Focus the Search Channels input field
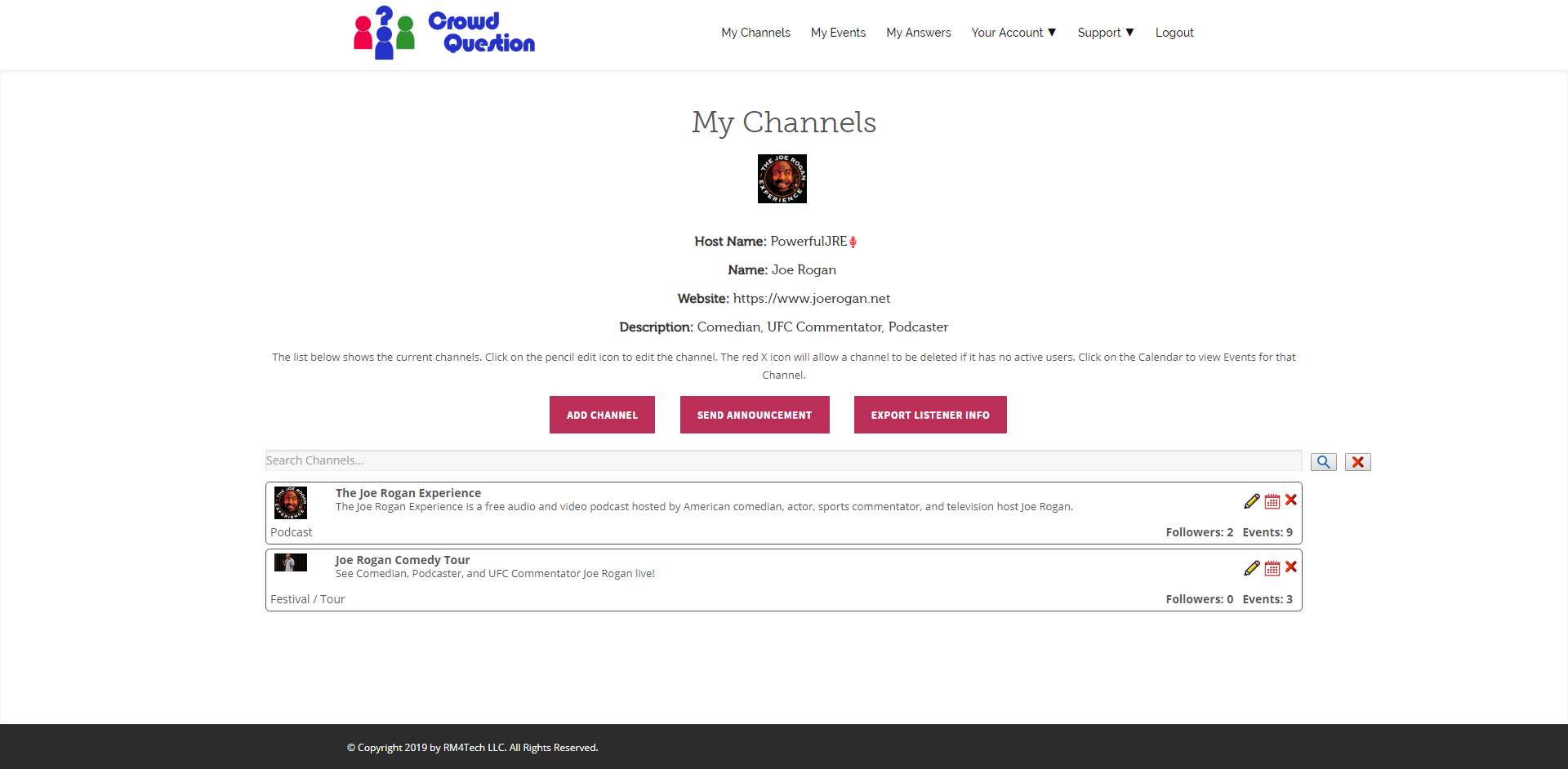This screenshot has height=769, width=1568. pos(784,460)
